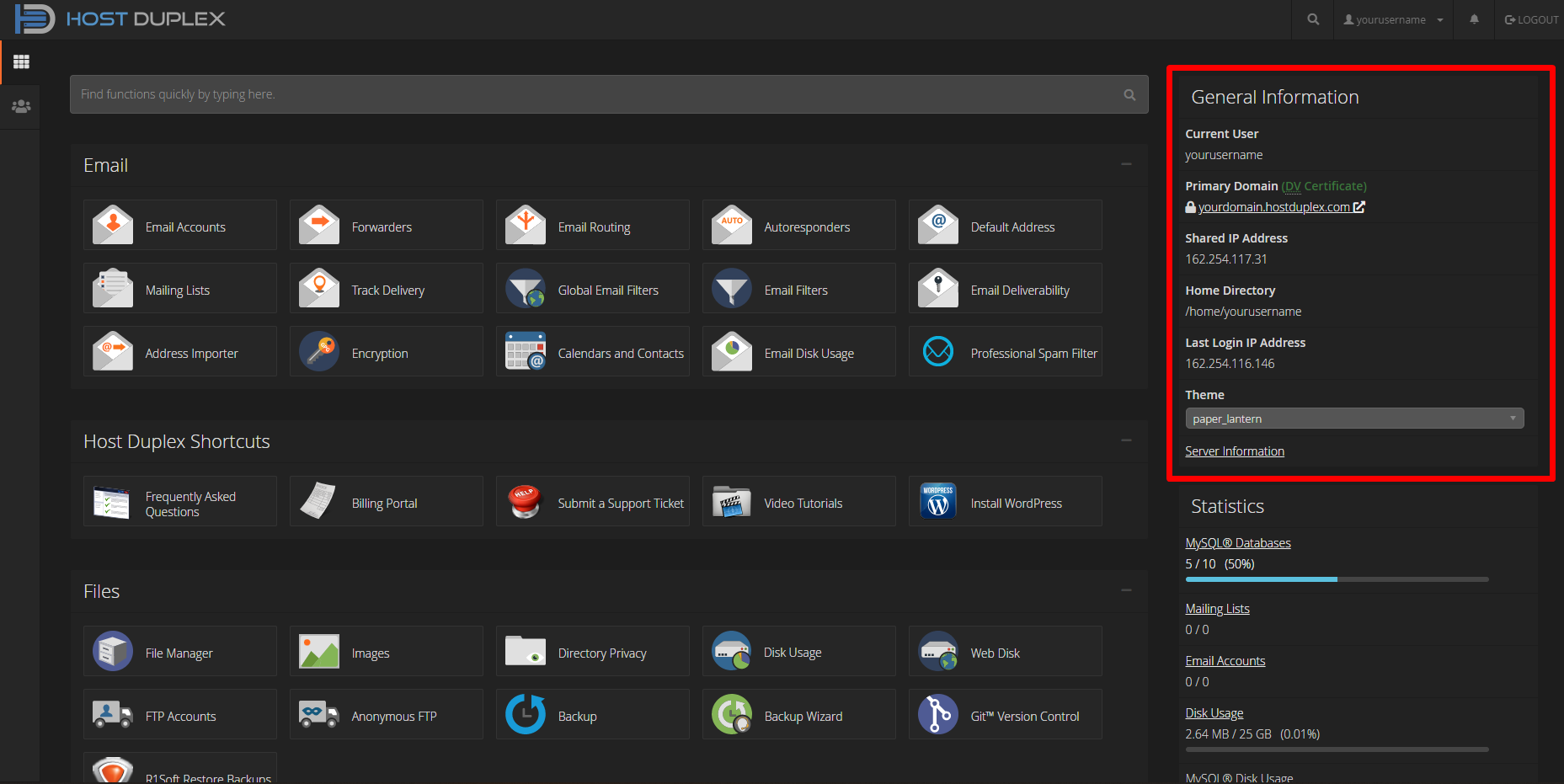Focus the Find functions search field

(609, 94)
